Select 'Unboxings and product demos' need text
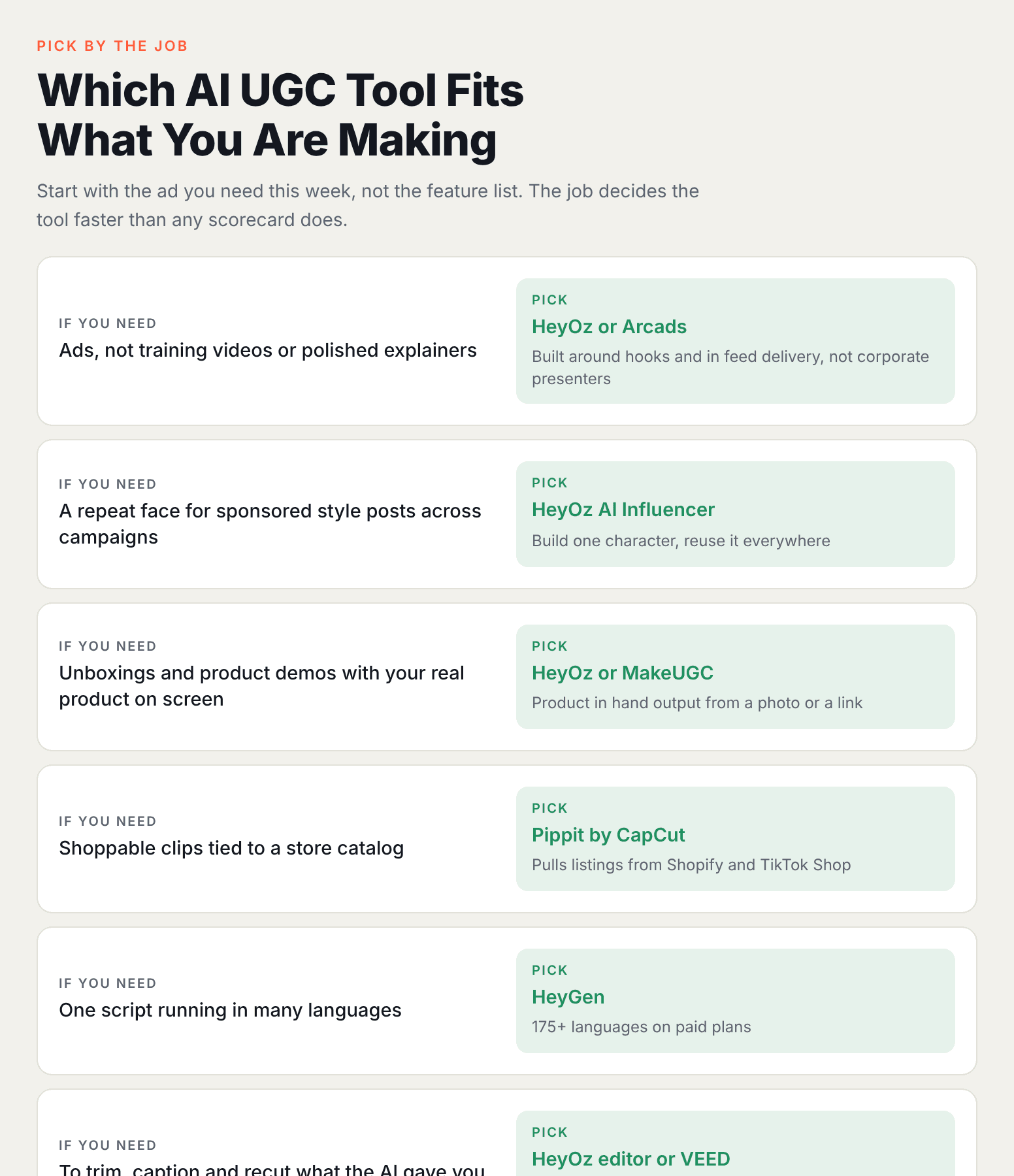Image resolution: width=1014 pixels, height=1176 pixels. click(x=261, y=686)
